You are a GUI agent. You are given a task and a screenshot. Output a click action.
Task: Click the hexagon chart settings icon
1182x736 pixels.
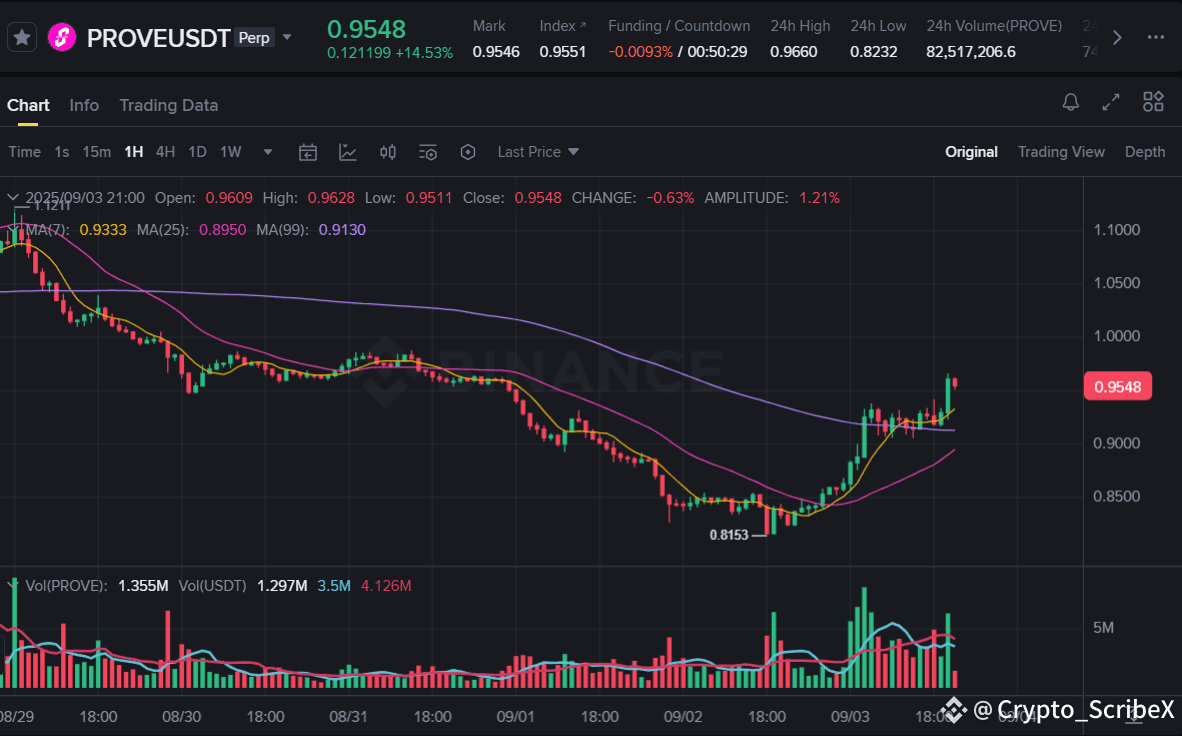coord(468,152)
